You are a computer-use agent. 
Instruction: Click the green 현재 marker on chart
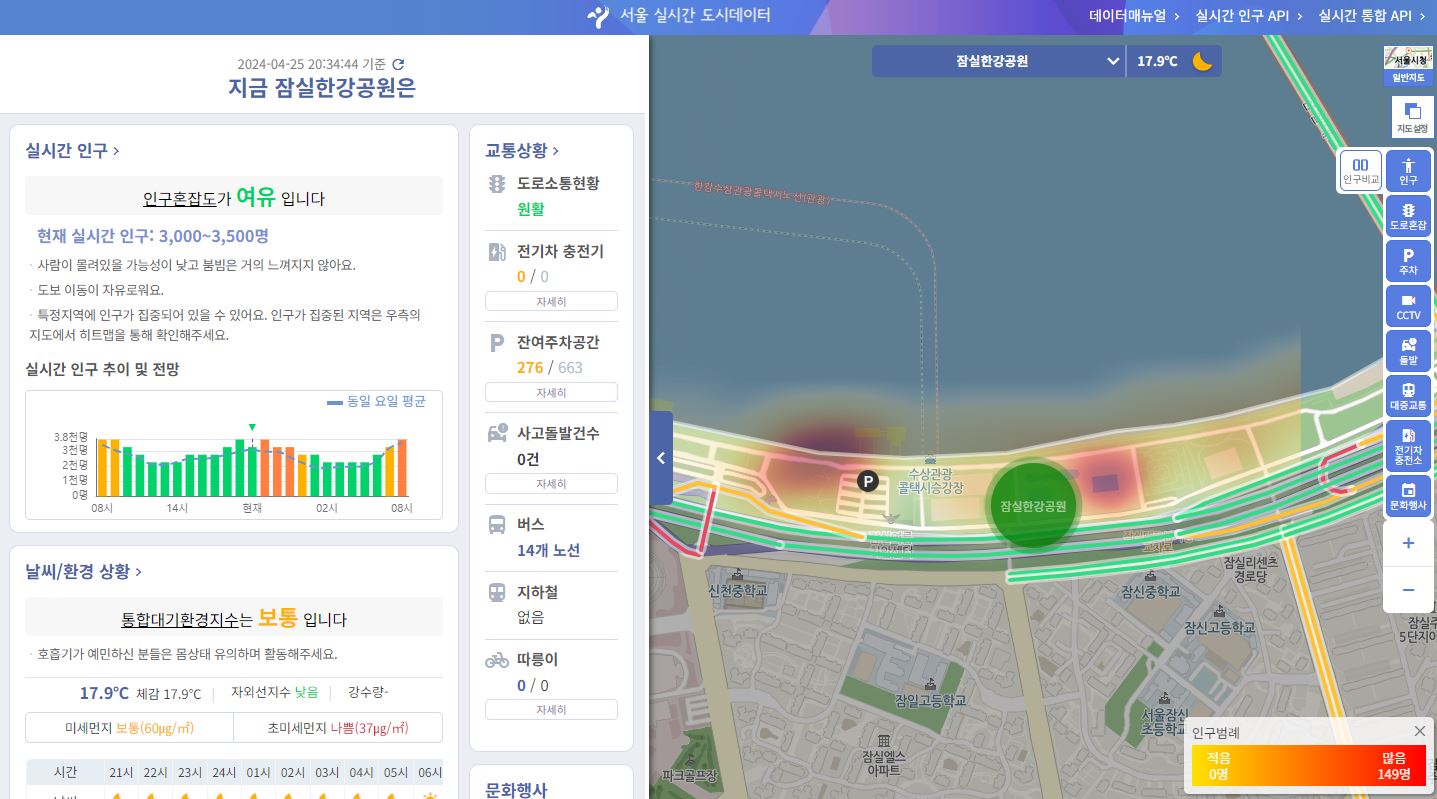[x=252, y=427]
